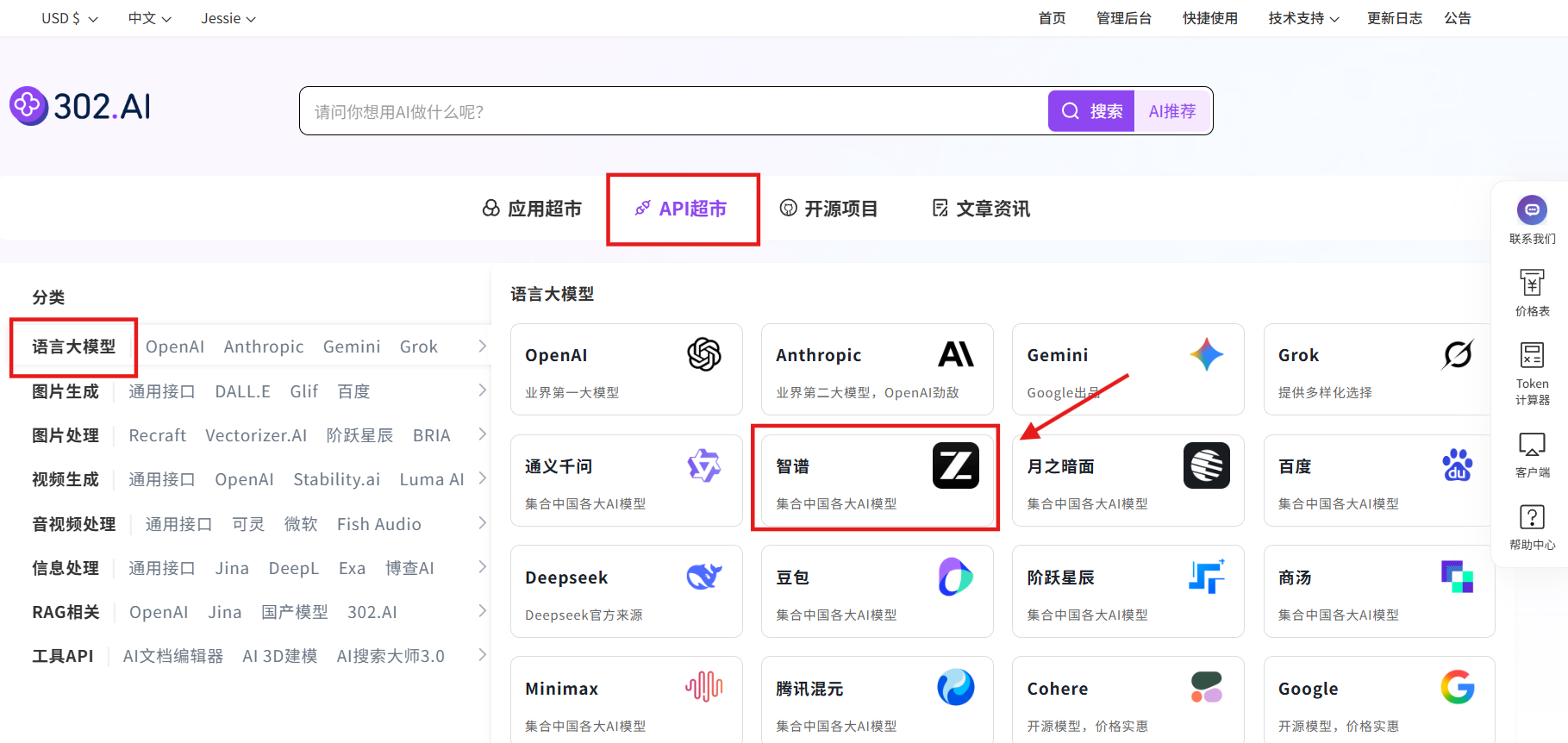
Task: Click the AI推荐 button
Action: [x=1172, y=111]
